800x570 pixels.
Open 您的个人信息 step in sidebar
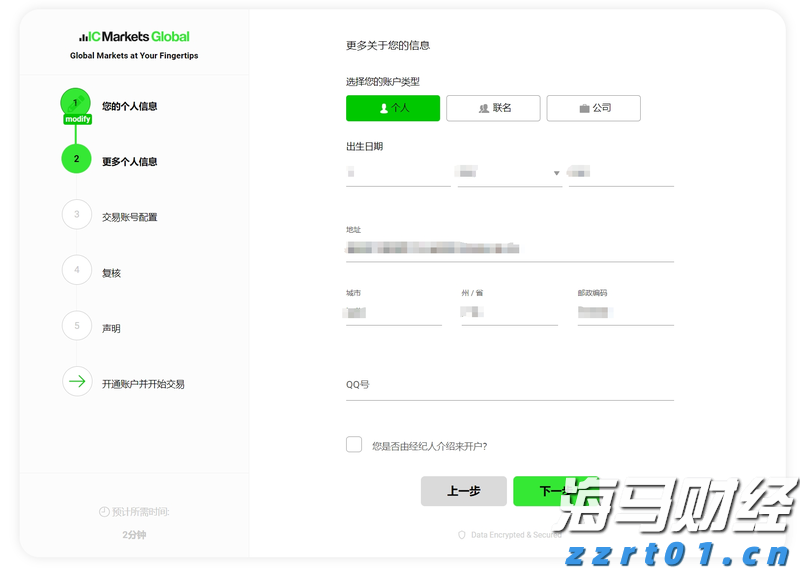pyautogui.click(x=129, y=106)
